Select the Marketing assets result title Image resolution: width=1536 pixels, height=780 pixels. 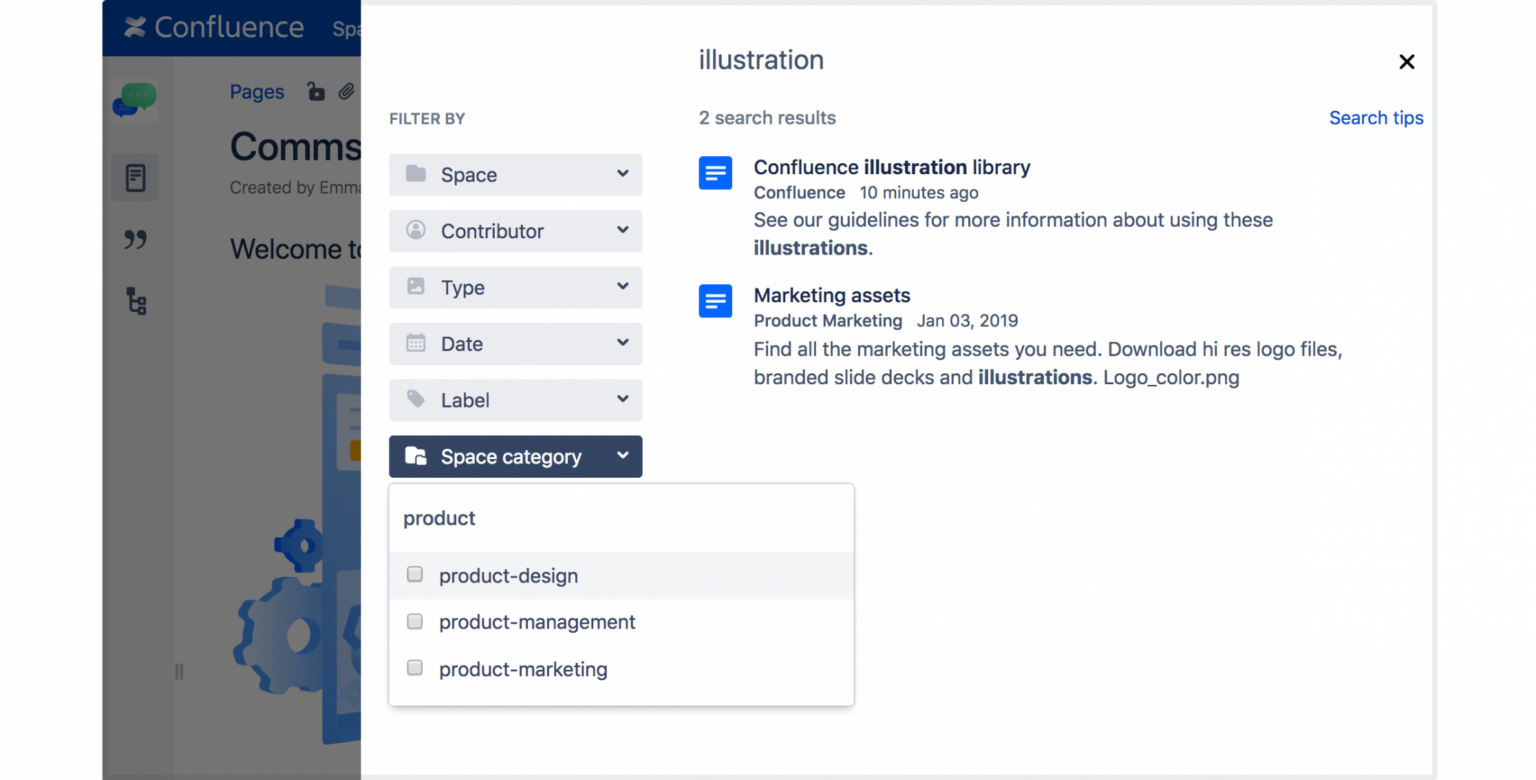[832, 295]
